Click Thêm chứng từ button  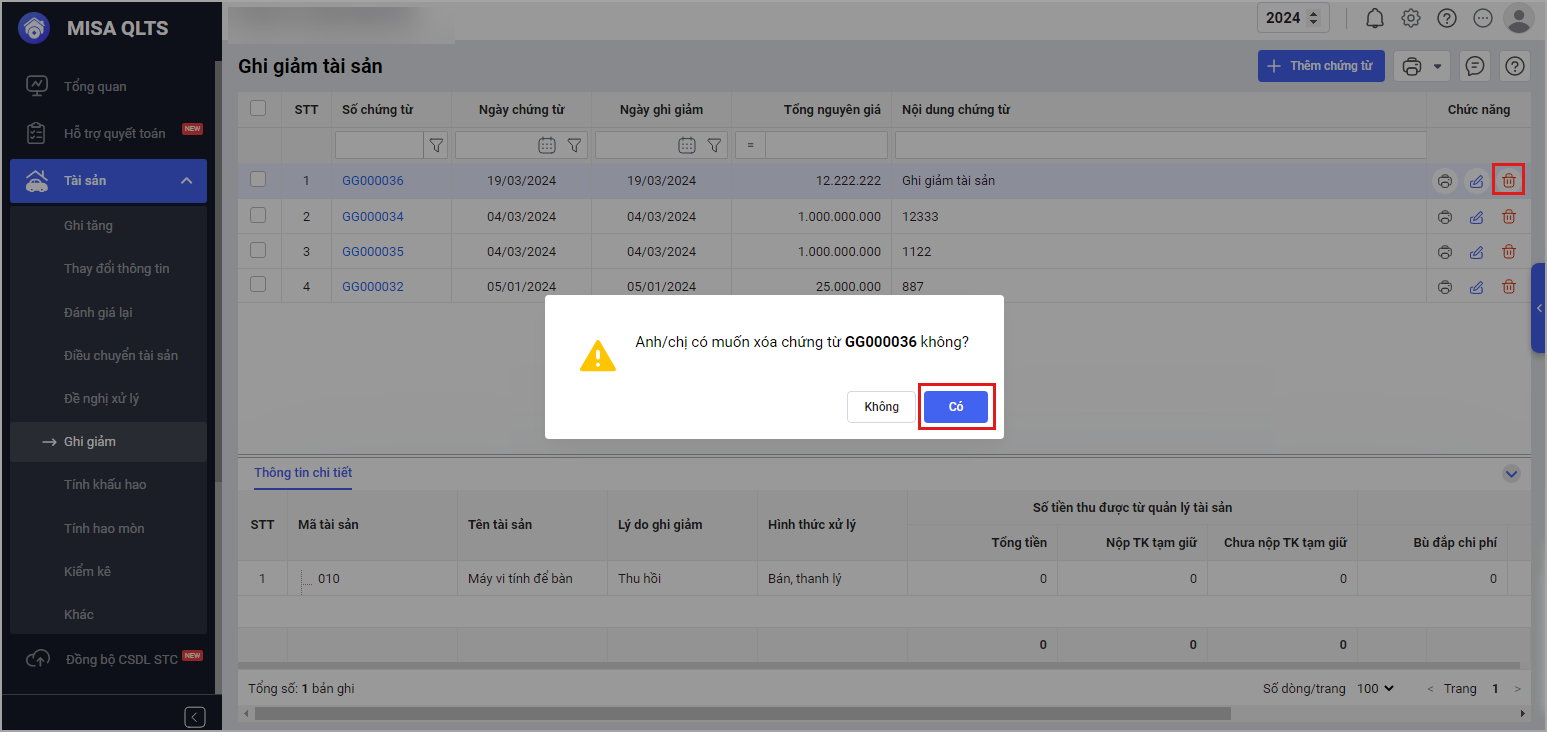pyautogui.click(x=1321, y=66)
